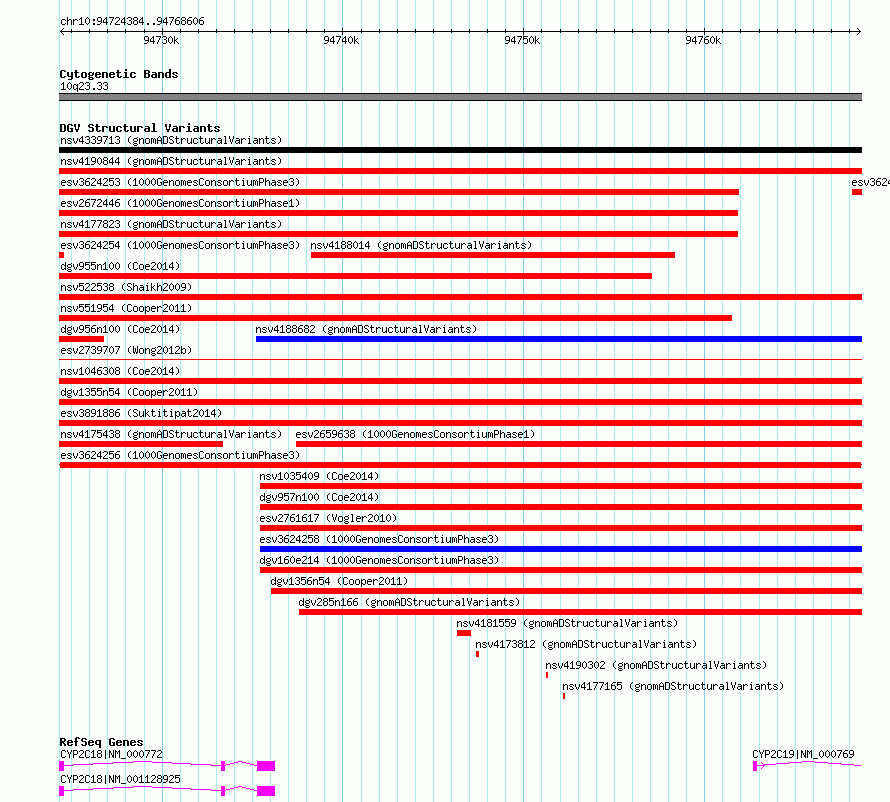Open esv2659638 1000GenomesConsortiumPhase1 label
The image size is (890, 802).
pyautogui.click(x=415, y=434)
